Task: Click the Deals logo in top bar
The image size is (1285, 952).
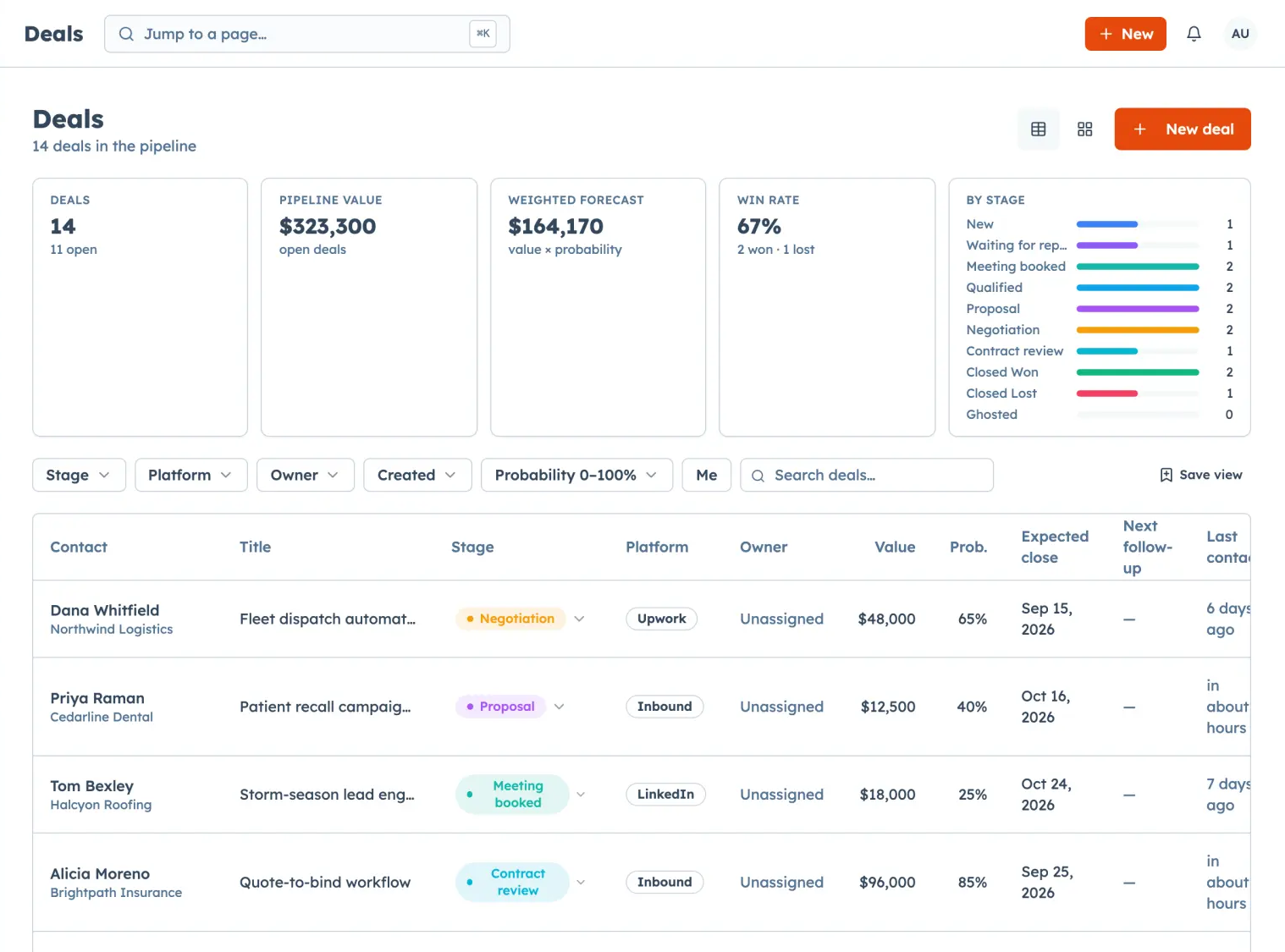Action: click(x=53, y=34)
